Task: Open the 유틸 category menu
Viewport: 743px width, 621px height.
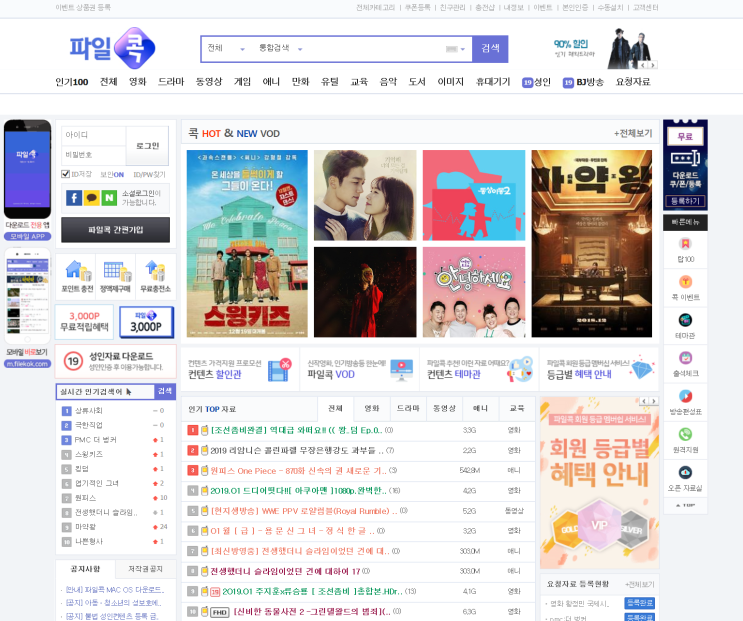Action: [330, 82]
